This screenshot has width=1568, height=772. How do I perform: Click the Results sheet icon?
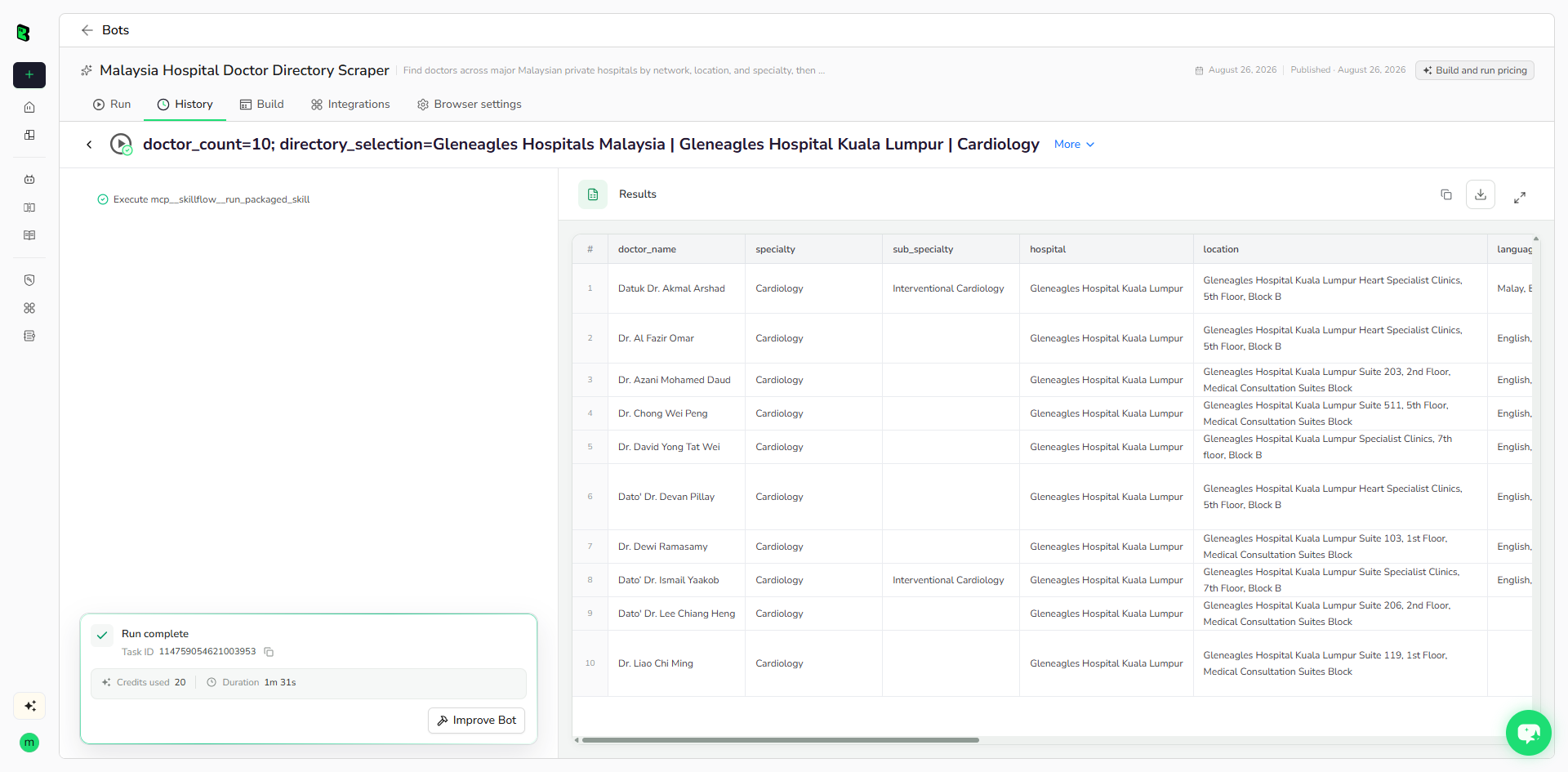(x=593, y=194)
